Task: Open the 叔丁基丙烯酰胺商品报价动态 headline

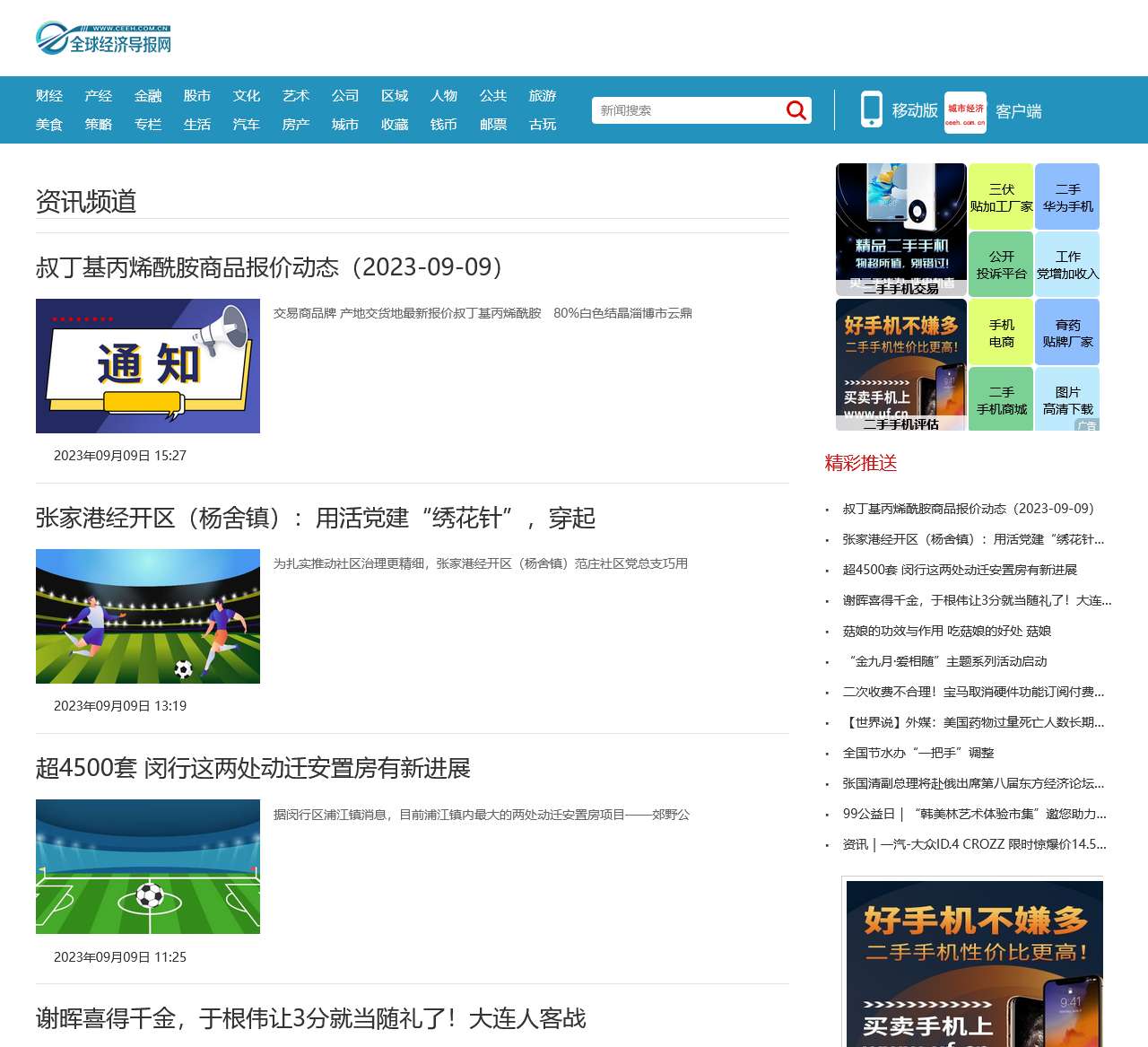Action: [269, 266]
